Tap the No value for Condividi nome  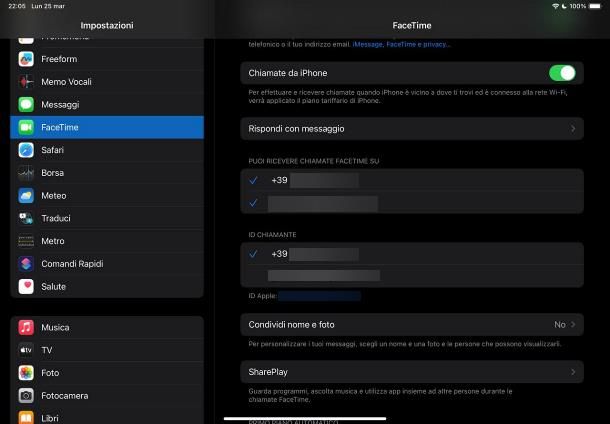(x=560, y=324)
